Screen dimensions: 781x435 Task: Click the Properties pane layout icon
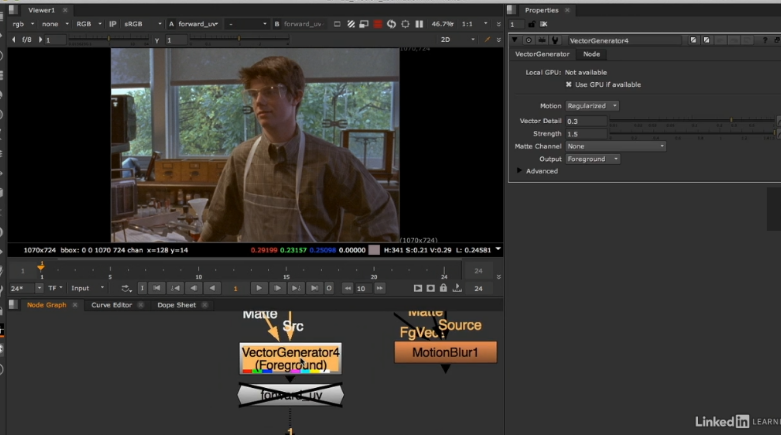pos(512,10)
